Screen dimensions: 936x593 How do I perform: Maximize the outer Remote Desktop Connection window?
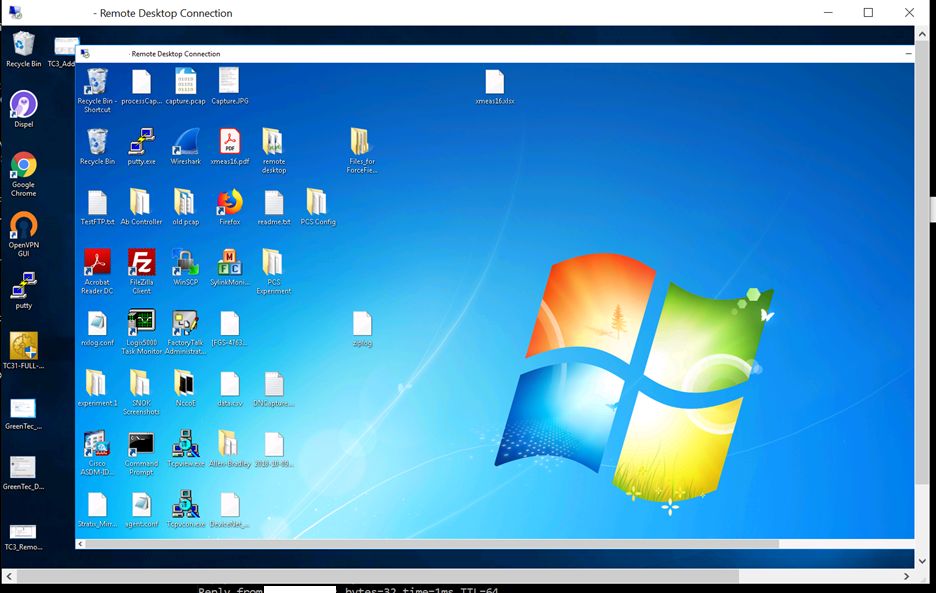pyautogui.click(x=868, y=13)
